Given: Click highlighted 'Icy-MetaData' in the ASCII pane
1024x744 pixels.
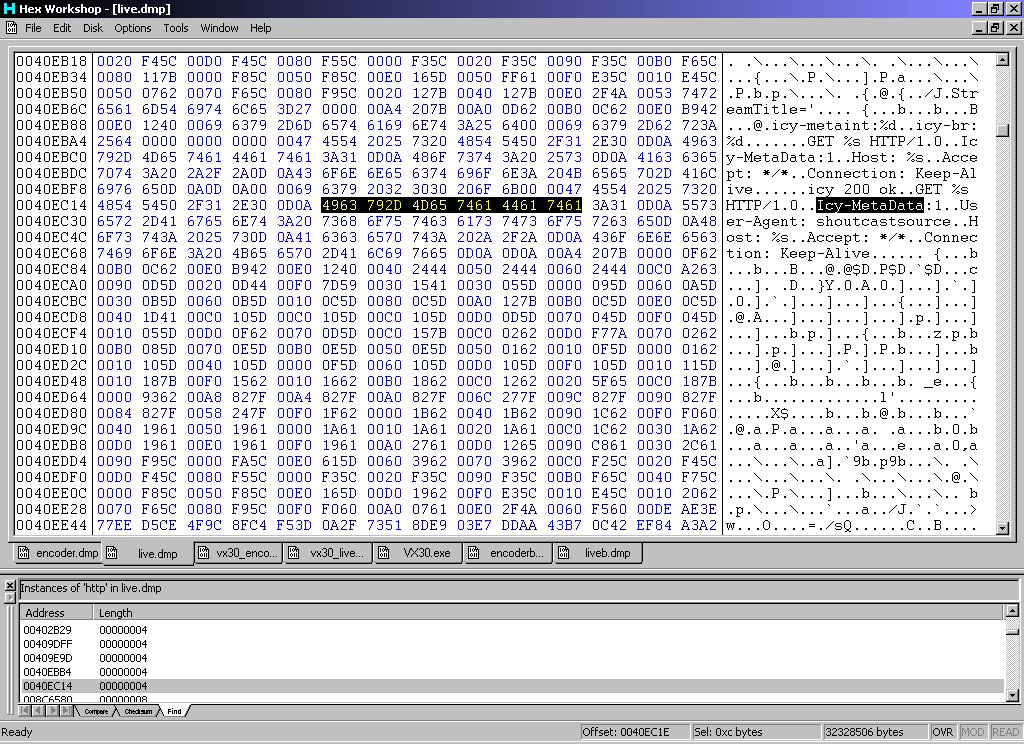Looking at the screenshot, I should coord(870,205).
